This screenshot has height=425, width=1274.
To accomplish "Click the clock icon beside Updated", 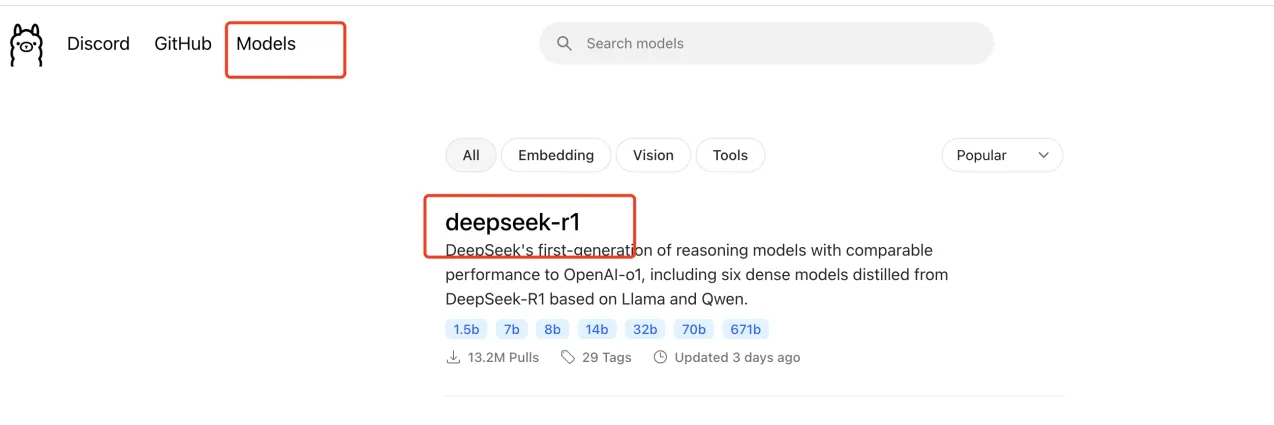I will 660,357.
